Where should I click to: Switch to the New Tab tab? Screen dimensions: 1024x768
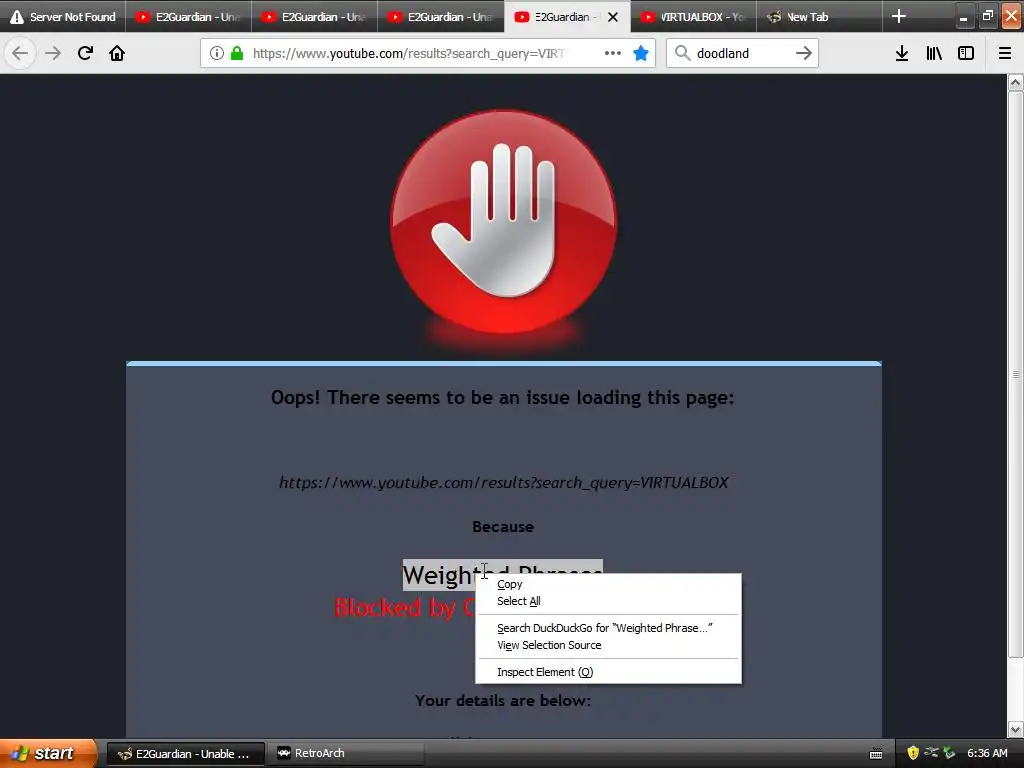819,17
